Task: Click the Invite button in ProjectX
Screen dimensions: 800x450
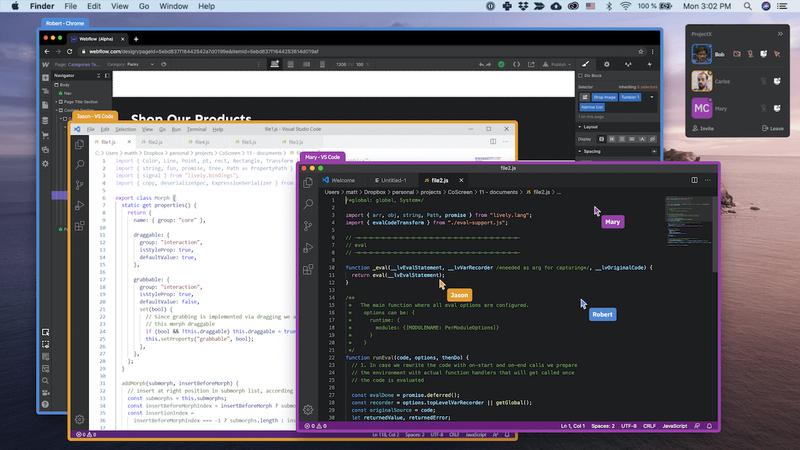Action: click(x=703, y=129)
